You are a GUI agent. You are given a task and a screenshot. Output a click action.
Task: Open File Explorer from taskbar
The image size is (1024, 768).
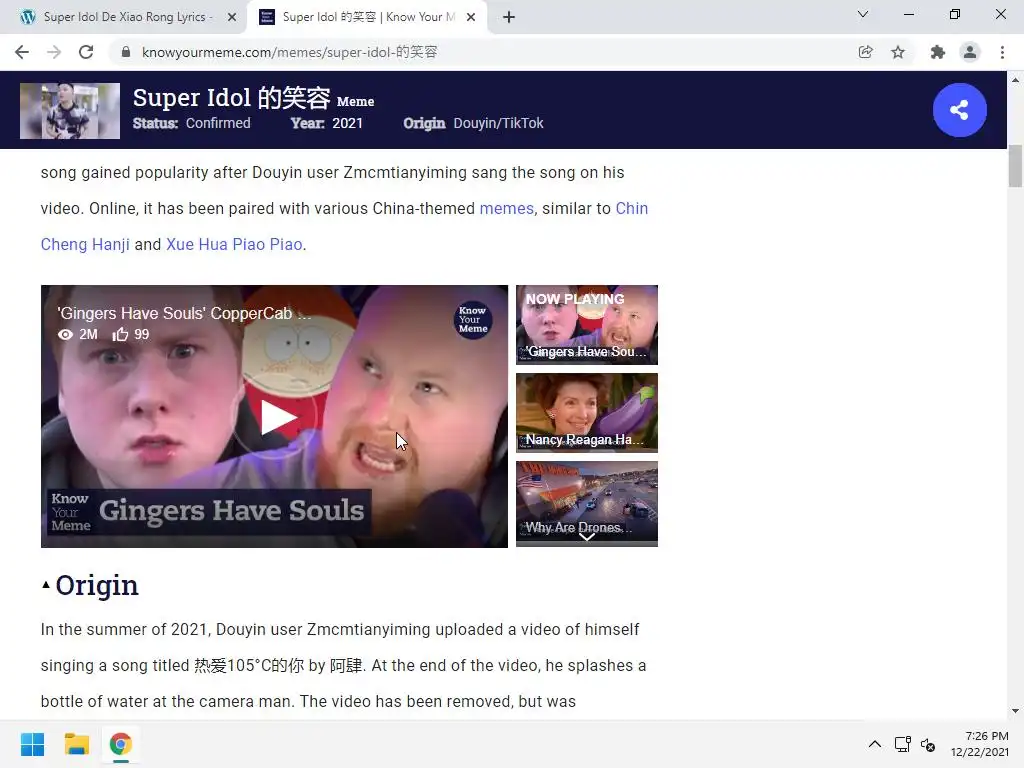[x=76, y=744]
